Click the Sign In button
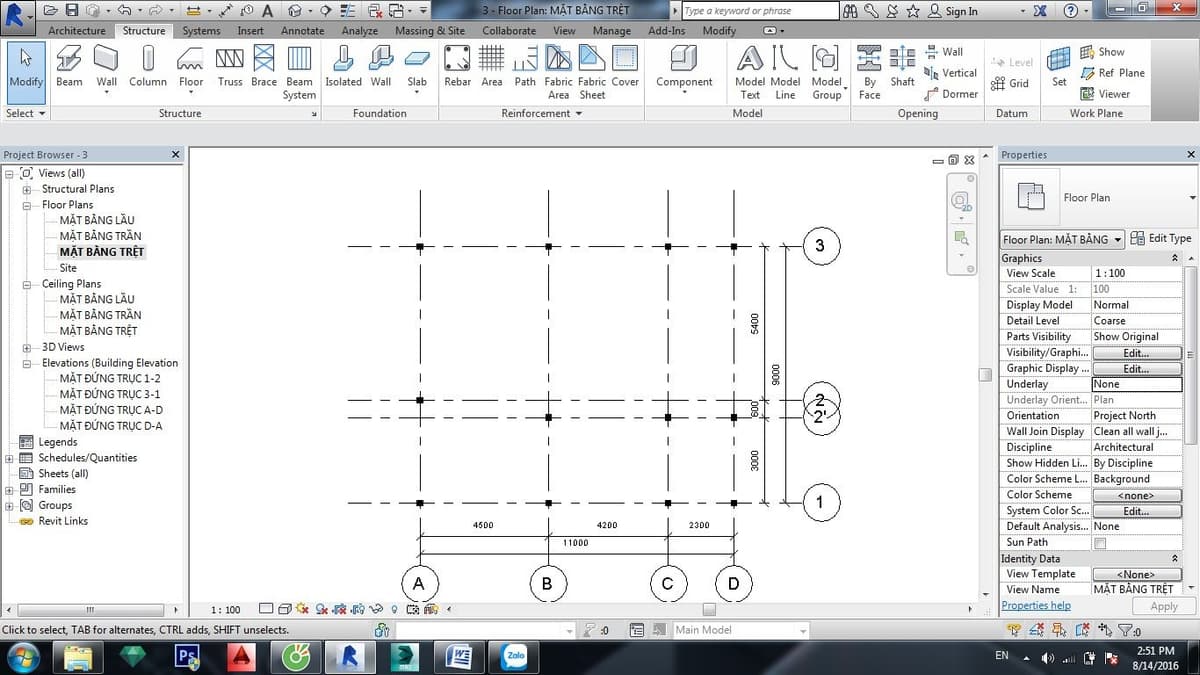 pyautogui.click(x=953, y=11)
